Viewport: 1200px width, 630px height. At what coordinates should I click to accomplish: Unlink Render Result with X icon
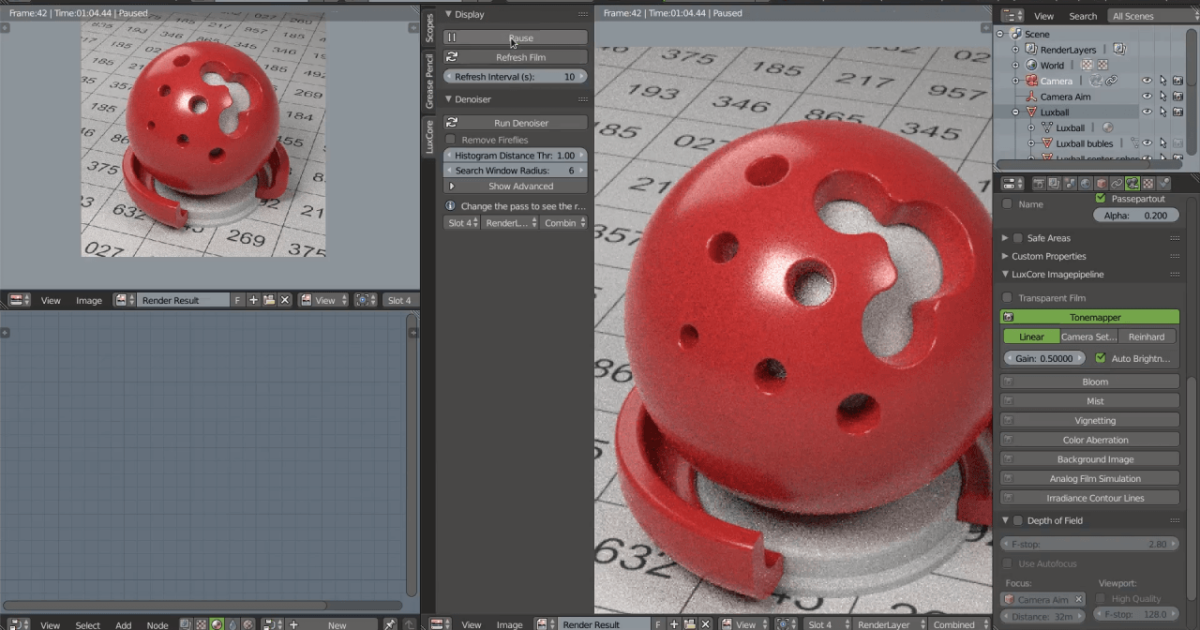pos(285,300)
